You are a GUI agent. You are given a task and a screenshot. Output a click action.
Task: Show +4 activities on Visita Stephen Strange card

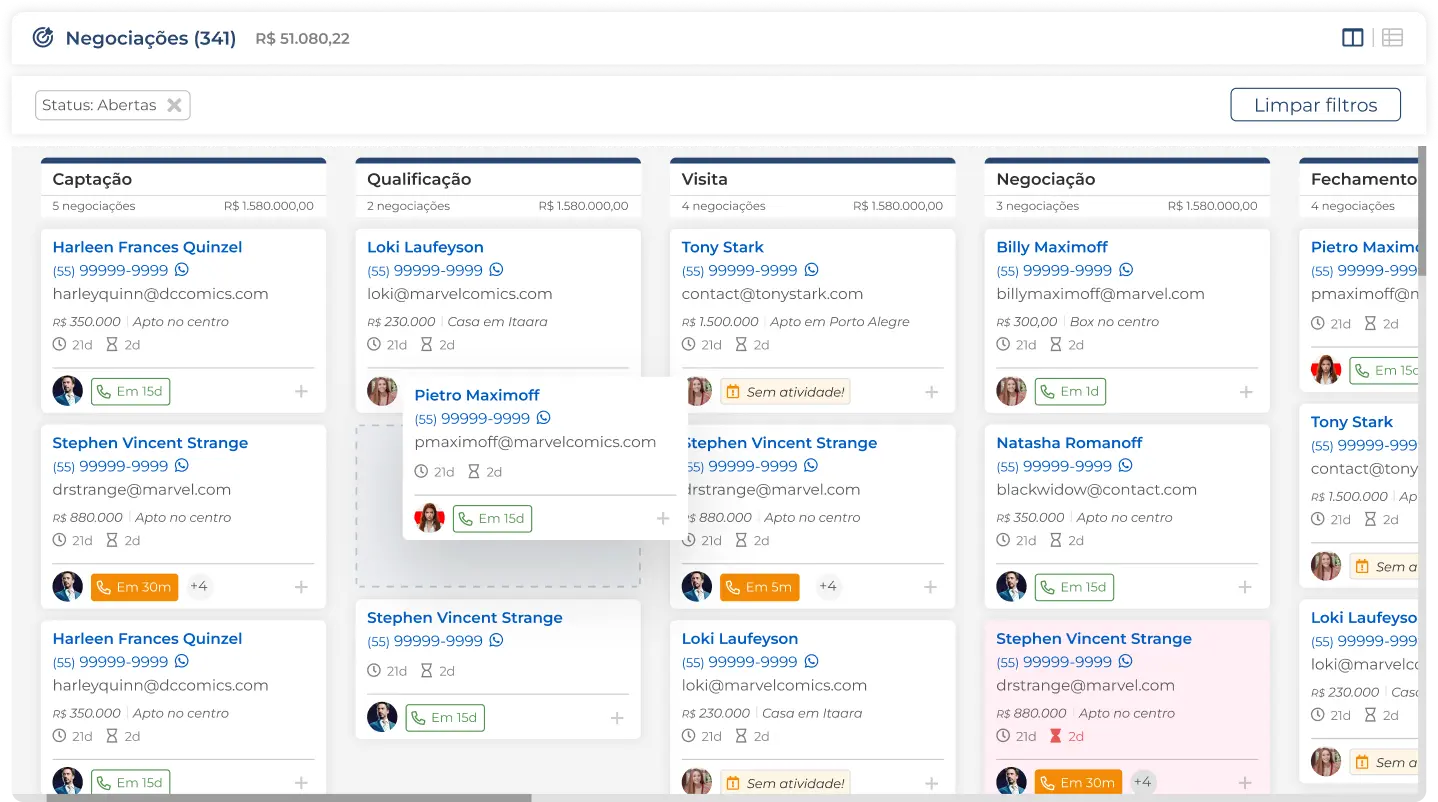[828, 587]
